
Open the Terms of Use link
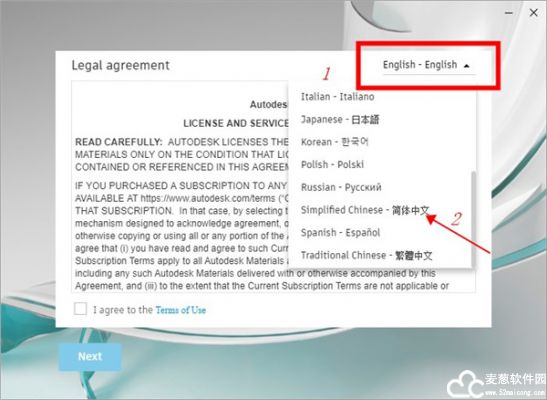pyautogui.click(x=180, y=310)
